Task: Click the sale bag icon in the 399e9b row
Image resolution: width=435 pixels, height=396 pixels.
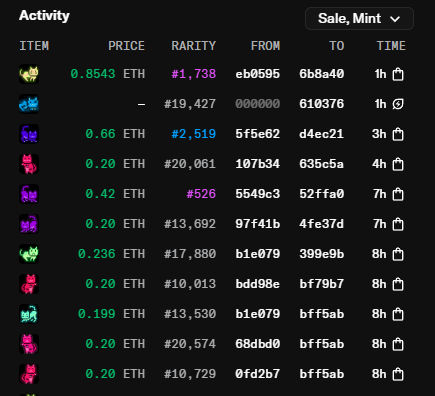Action: pyautogui.click(x=398, y=254)
